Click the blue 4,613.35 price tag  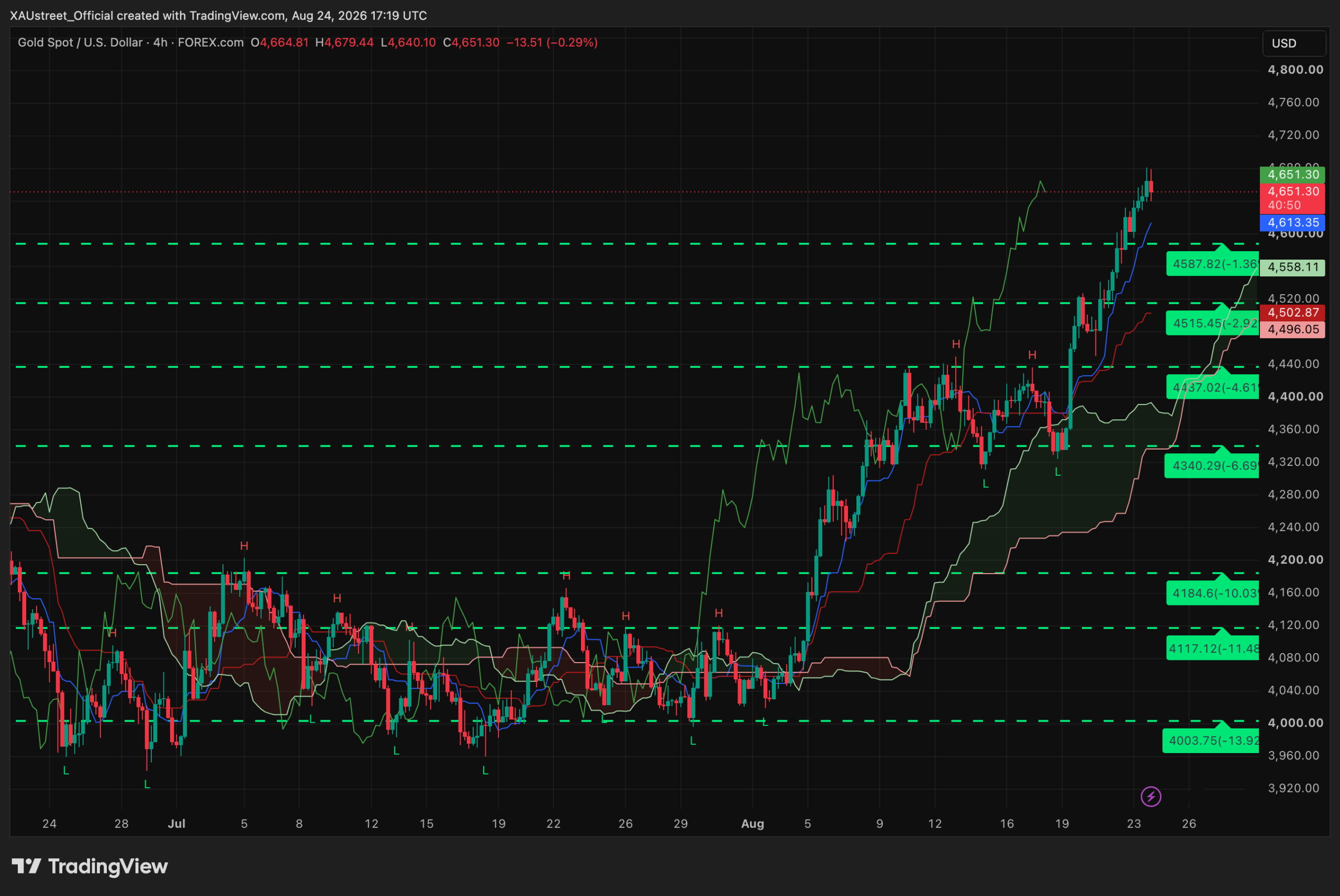(1292, 223)
